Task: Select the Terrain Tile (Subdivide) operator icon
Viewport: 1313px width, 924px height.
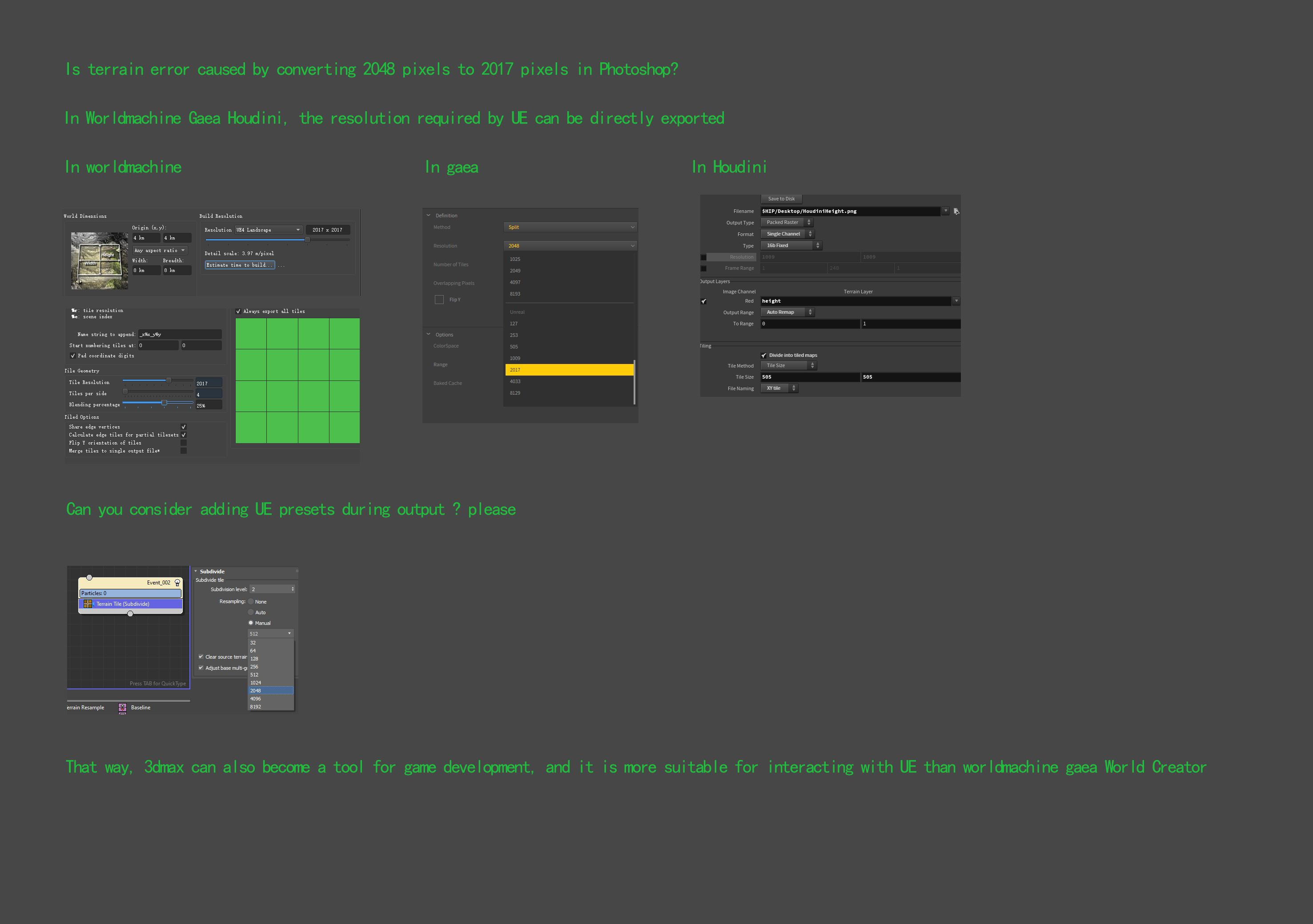Action: 88,604
